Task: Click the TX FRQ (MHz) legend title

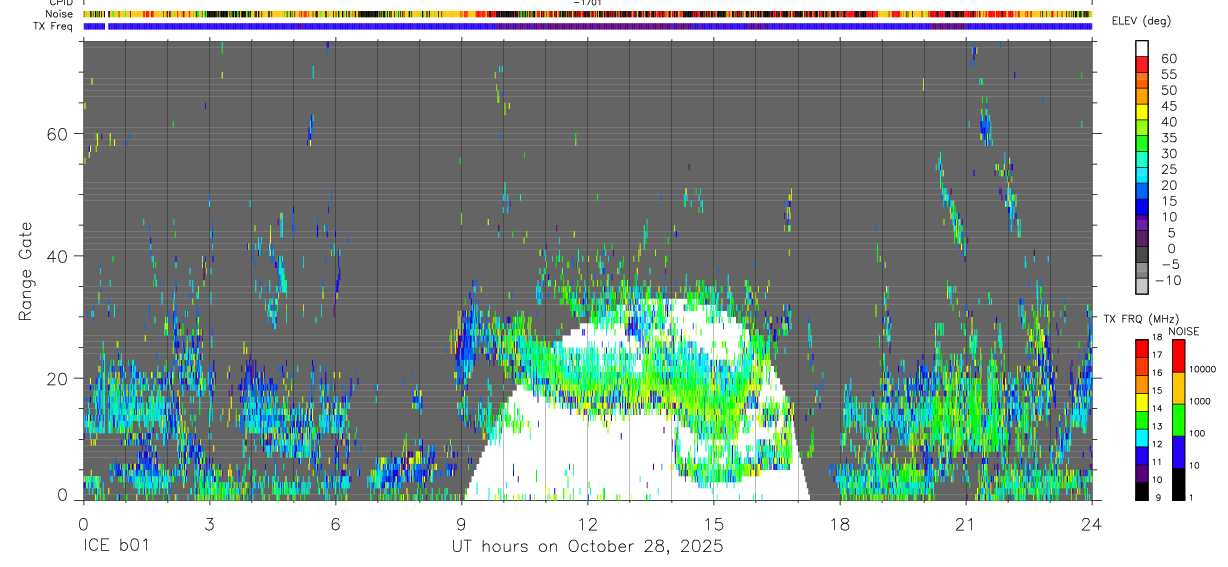Action: (1141, 319)
